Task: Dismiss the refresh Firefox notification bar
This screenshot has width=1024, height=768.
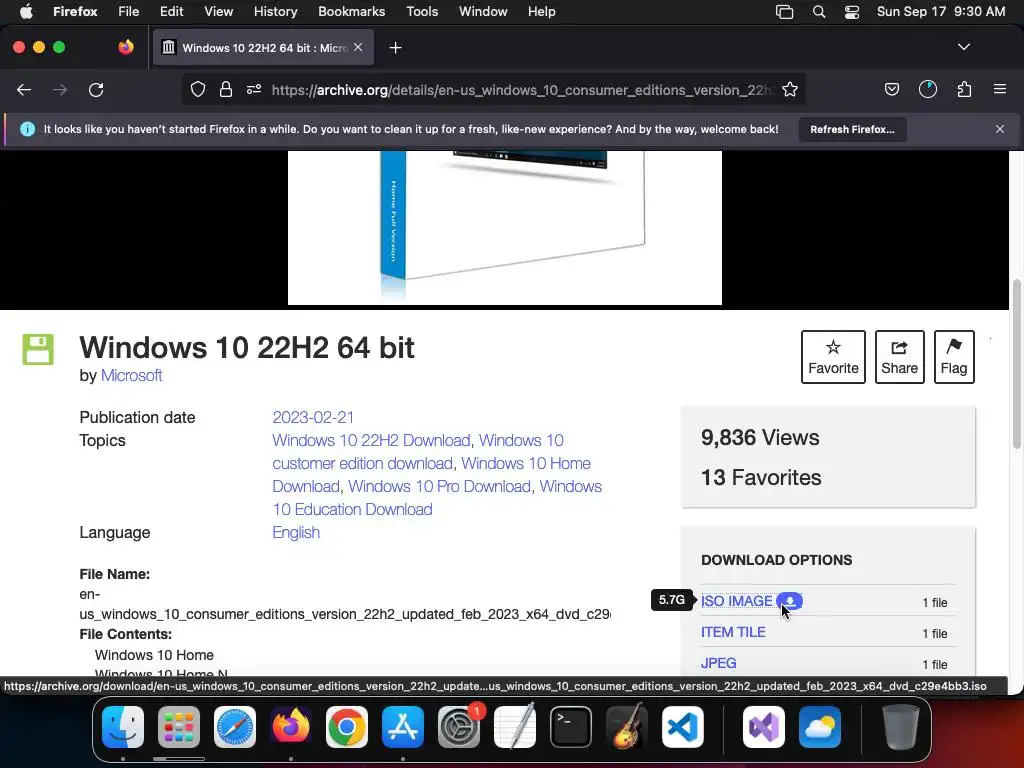Action: point(1000,129)
